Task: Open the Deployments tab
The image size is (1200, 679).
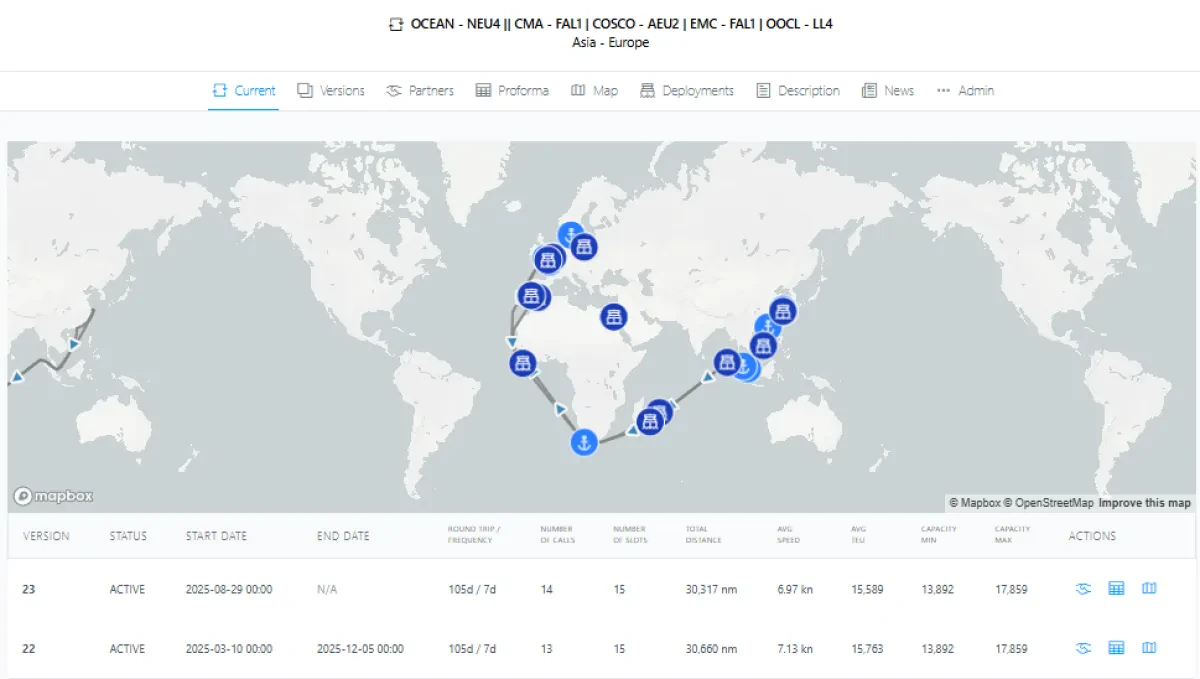Action: [687, 91]
